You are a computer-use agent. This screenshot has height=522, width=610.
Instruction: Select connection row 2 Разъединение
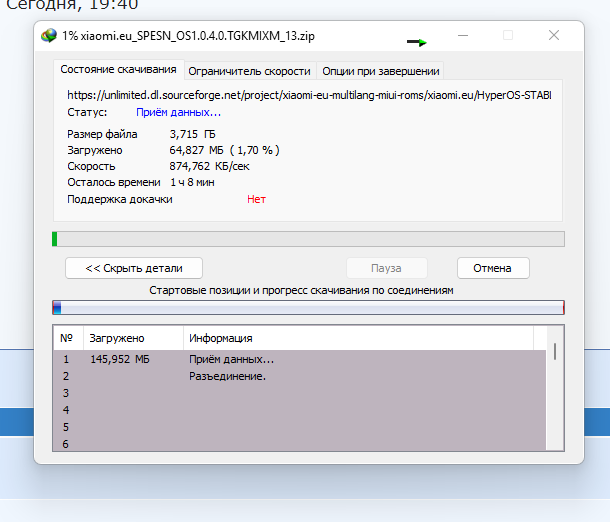(x=300, y=376)
